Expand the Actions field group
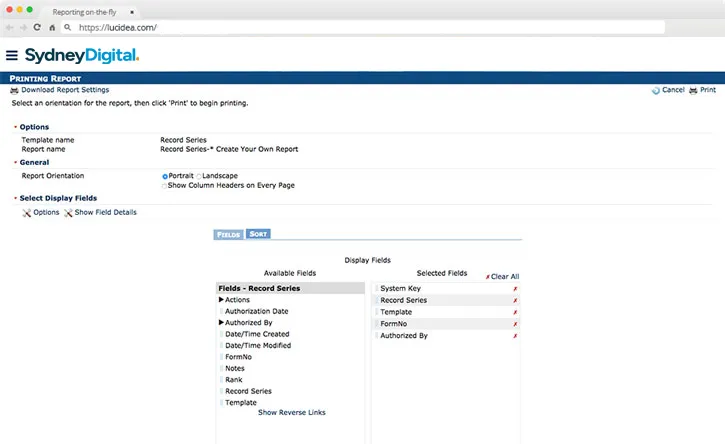725x444 pixels. [x=221, y=300]
